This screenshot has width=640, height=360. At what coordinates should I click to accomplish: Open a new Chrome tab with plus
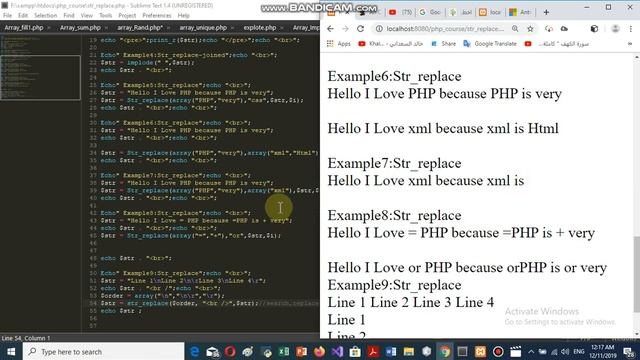[x=546, y=12]
